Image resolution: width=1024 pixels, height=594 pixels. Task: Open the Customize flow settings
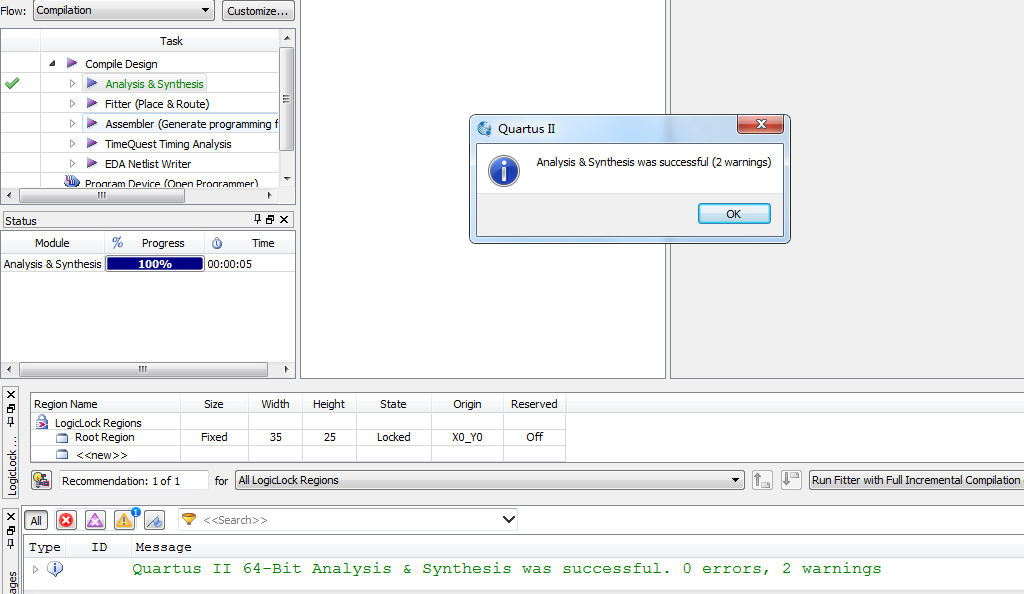(258, 10)
